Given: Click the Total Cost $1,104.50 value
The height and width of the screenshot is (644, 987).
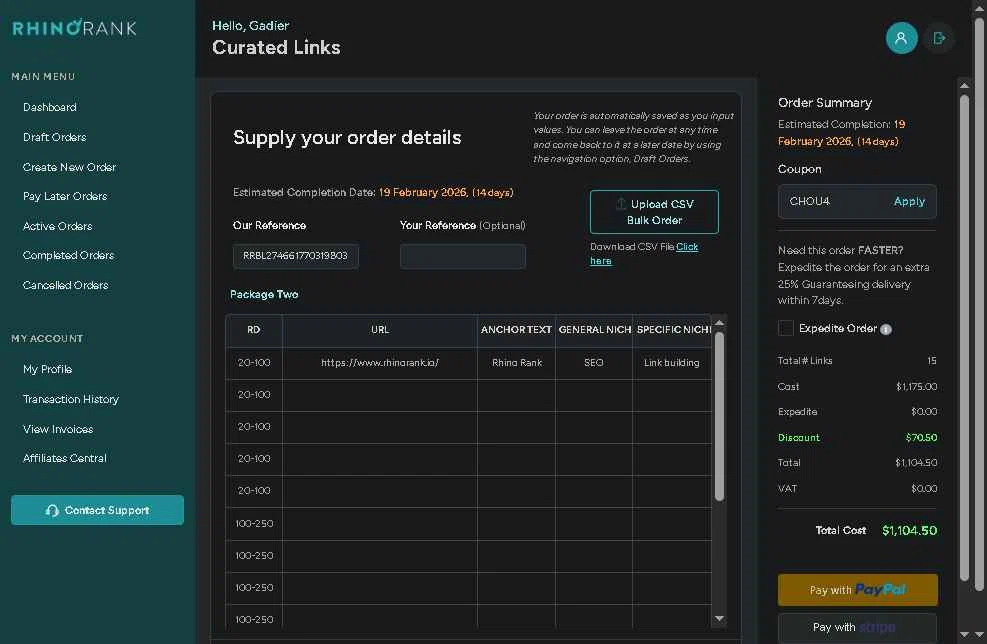Looking at the screenshot, I should 909,530.
